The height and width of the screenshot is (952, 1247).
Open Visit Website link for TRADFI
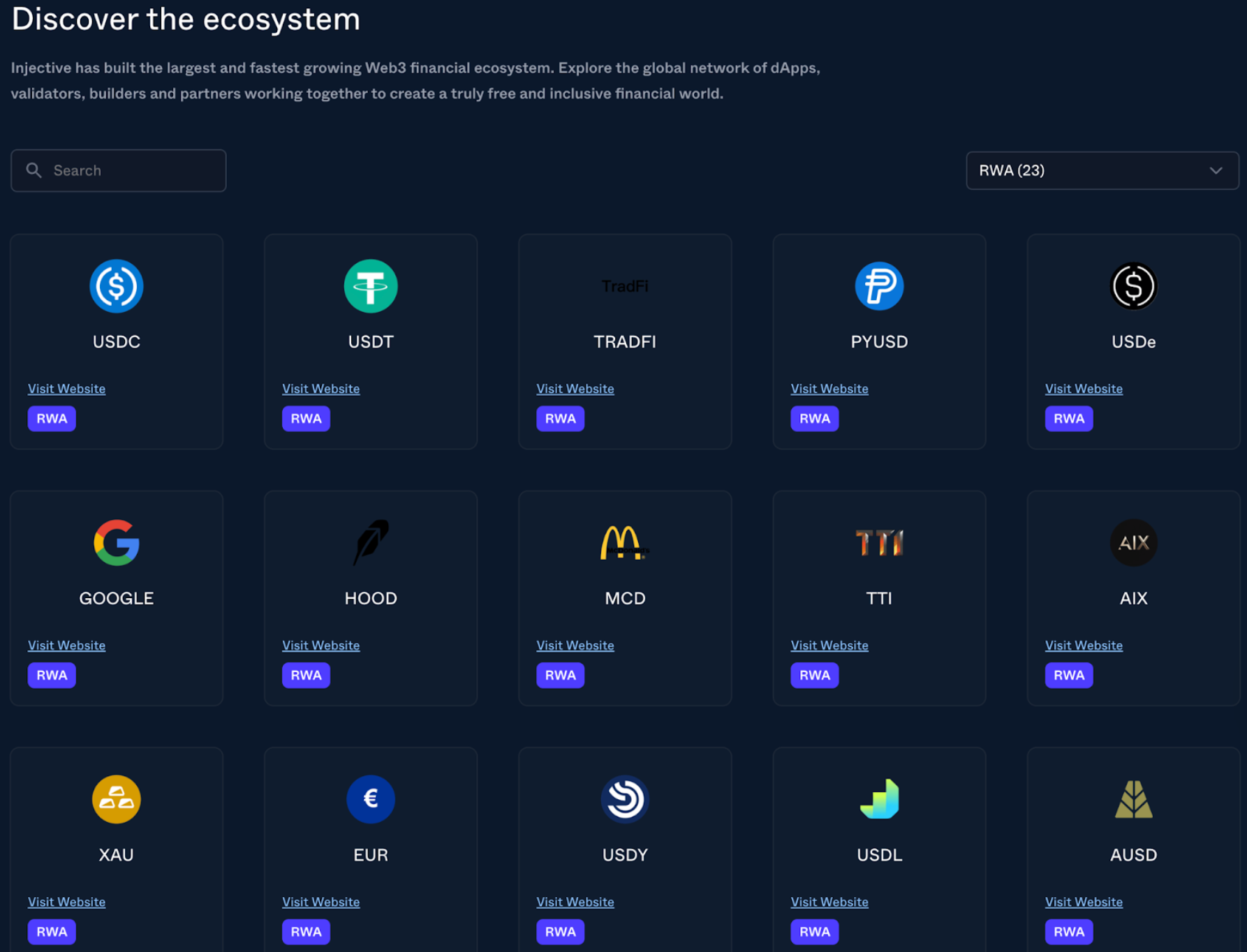575,389
